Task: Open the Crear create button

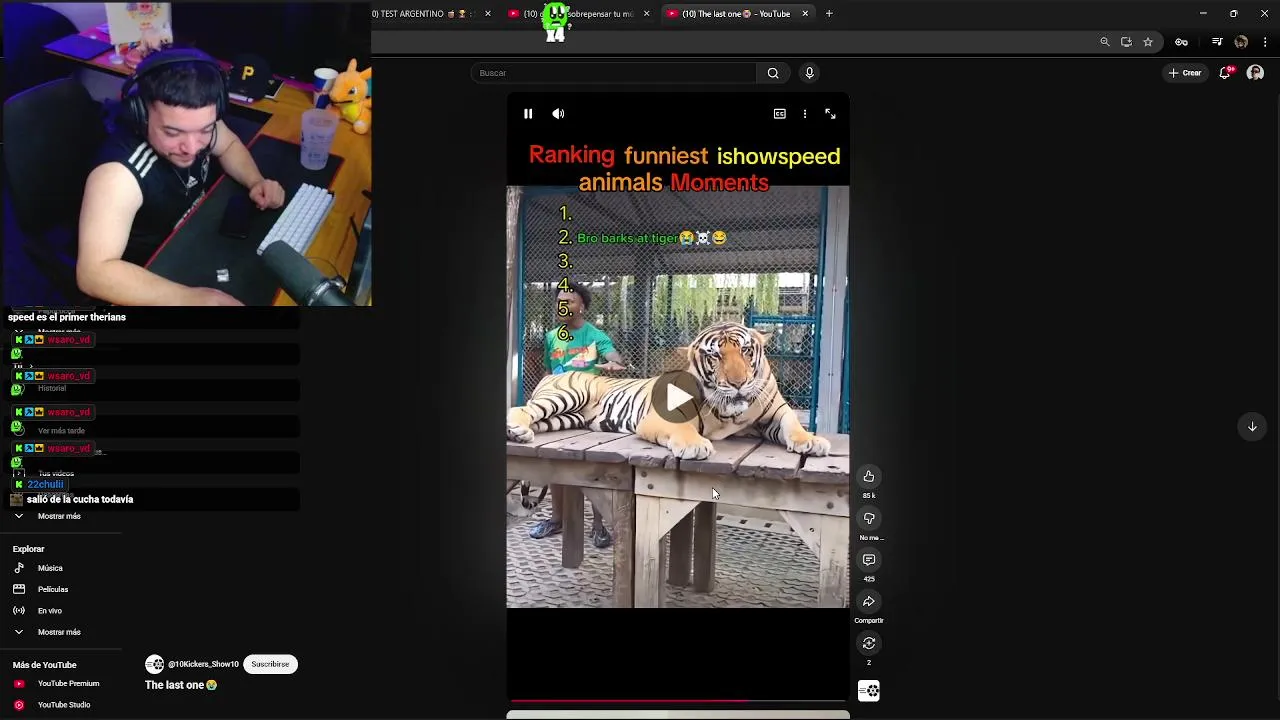Action: 1185,73
